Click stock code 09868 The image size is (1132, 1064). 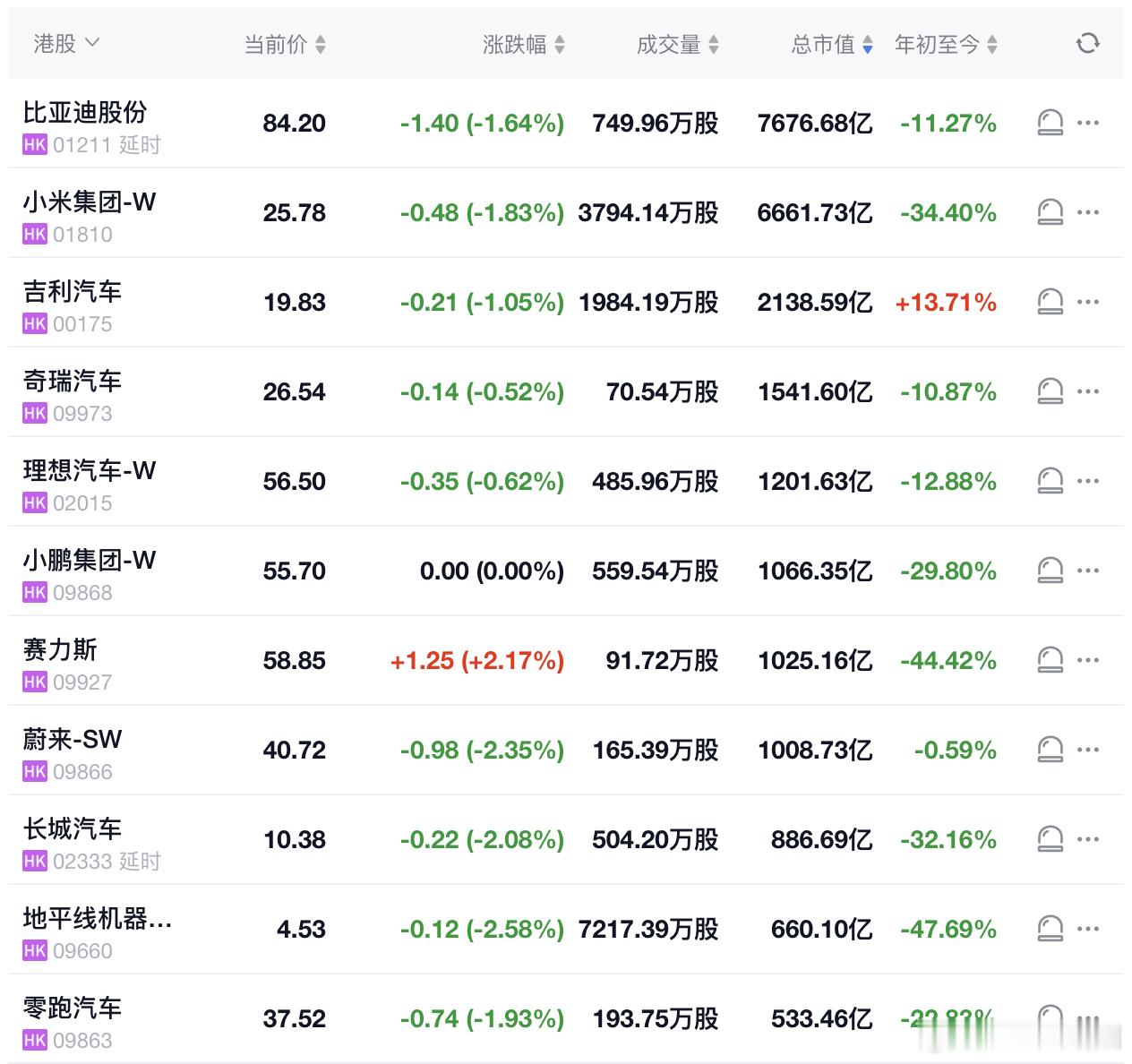point(82,593)
